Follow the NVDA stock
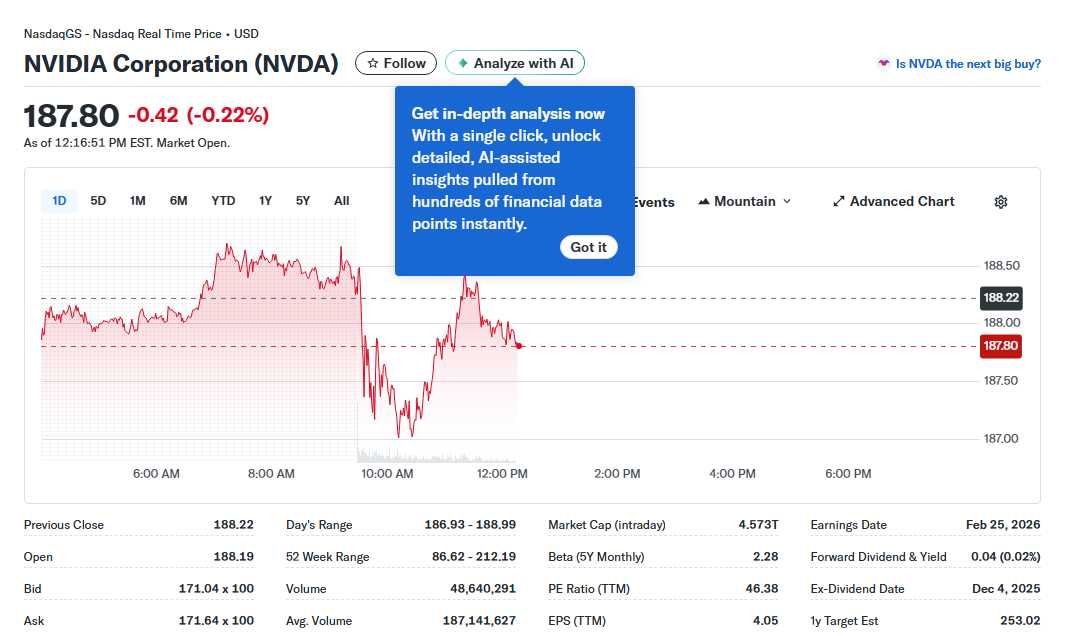This screenshot has height=636, width=1065. click(395, 62)
